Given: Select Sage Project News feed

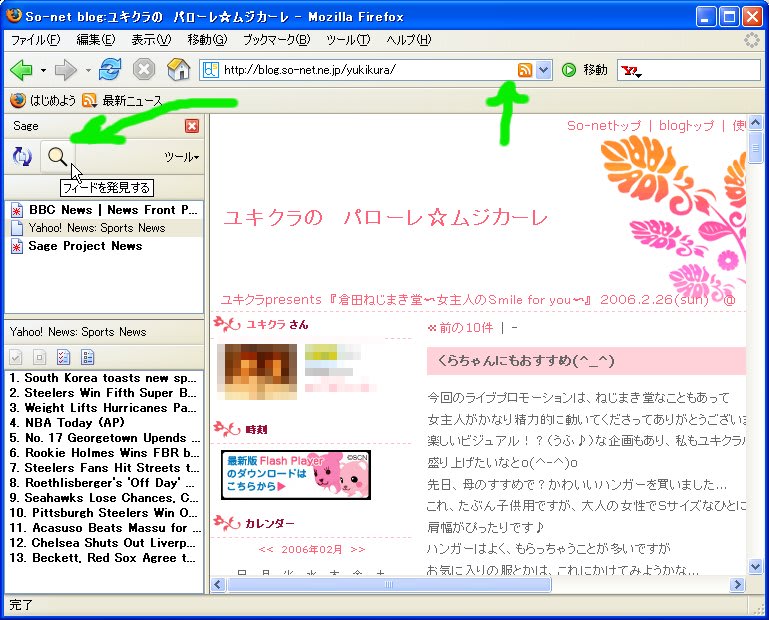Looking at the screenshot, I should coord(104,246).
